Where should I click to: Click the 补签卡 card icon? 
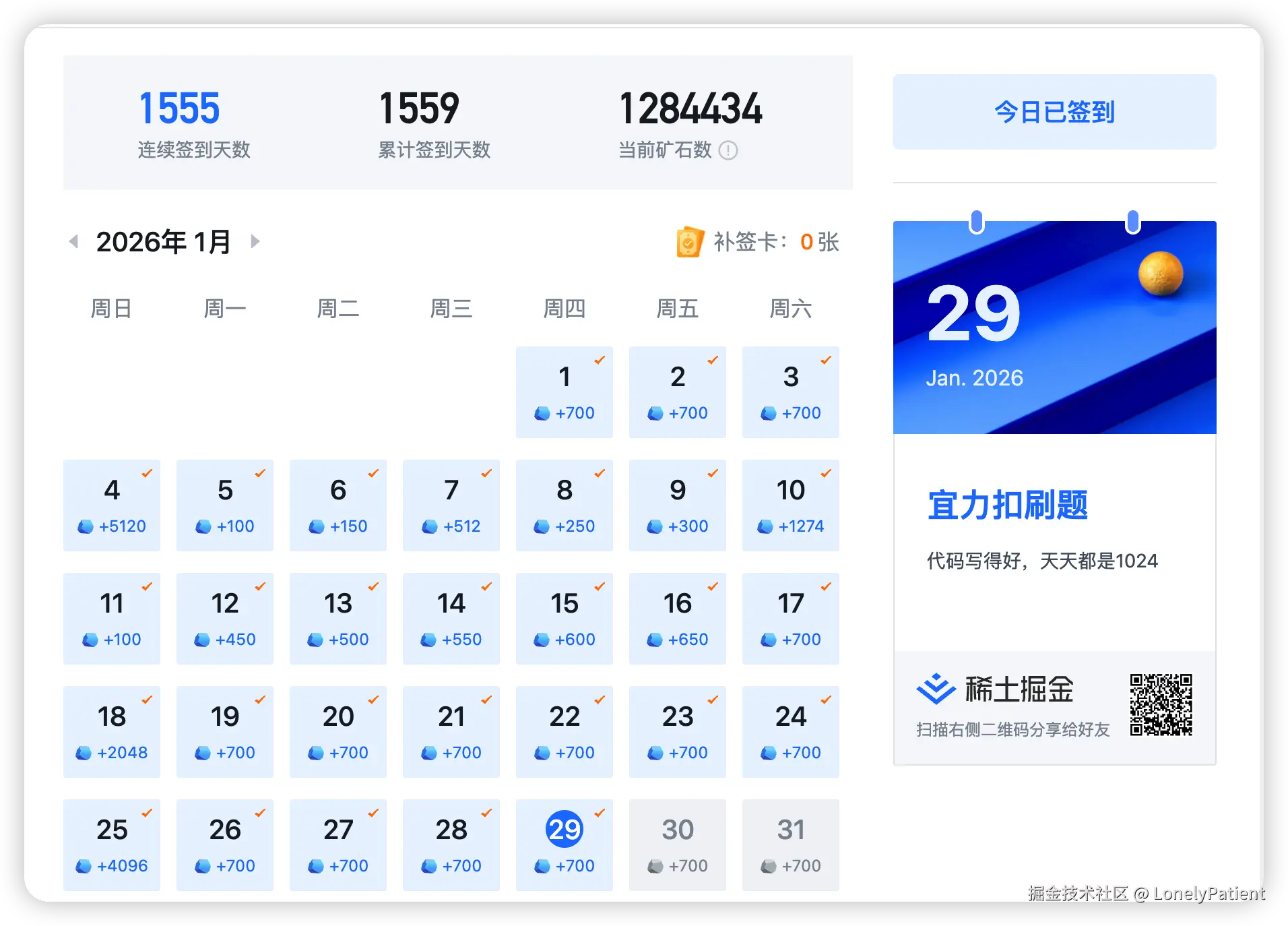[688, 243]
